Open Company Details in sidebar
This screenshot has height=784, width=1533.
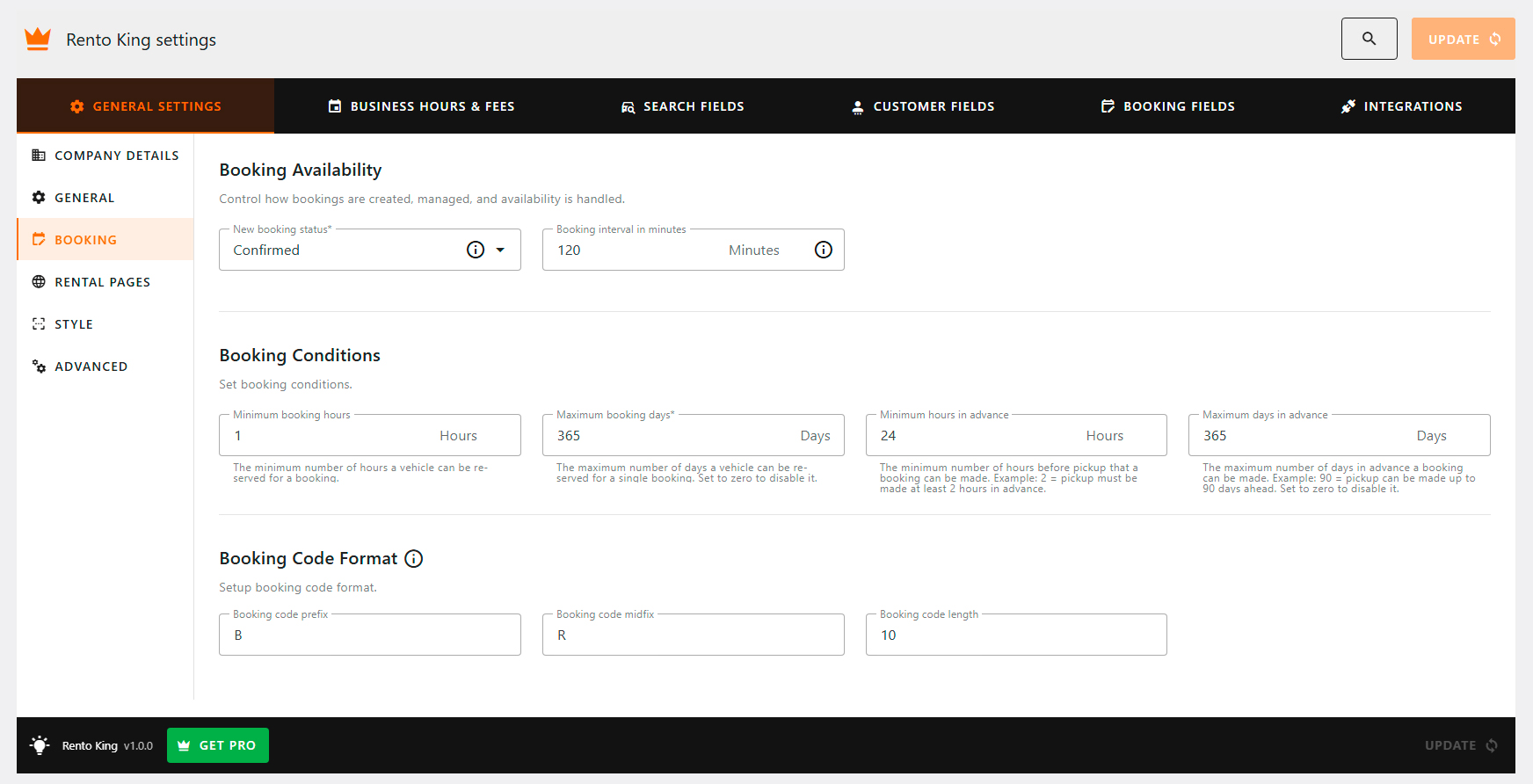click(105, 156)
